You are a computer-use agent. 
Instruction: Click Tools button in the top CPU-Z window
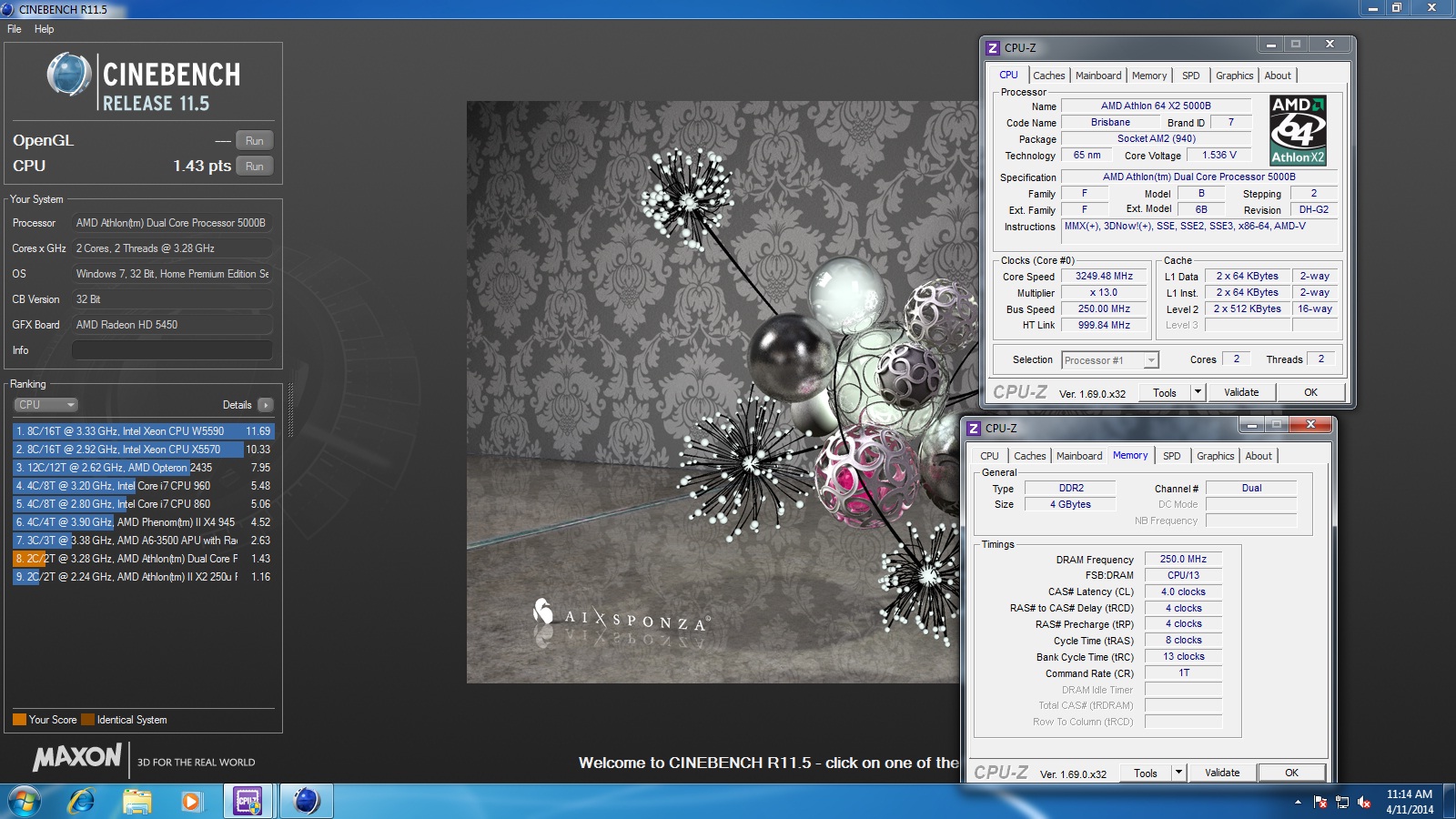1165,392
